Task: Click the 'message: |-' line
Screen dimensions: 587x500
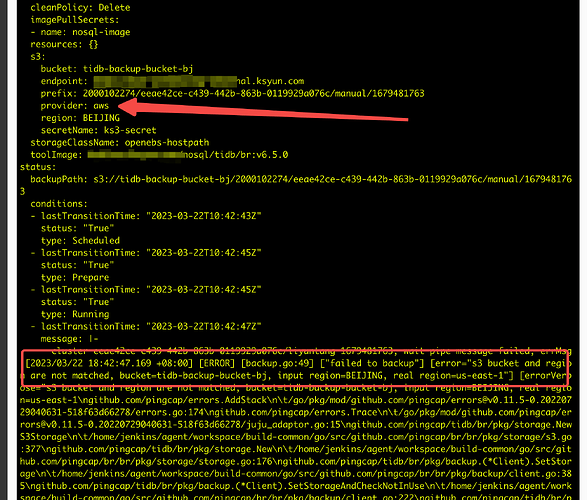Action: tap(69, 339)
